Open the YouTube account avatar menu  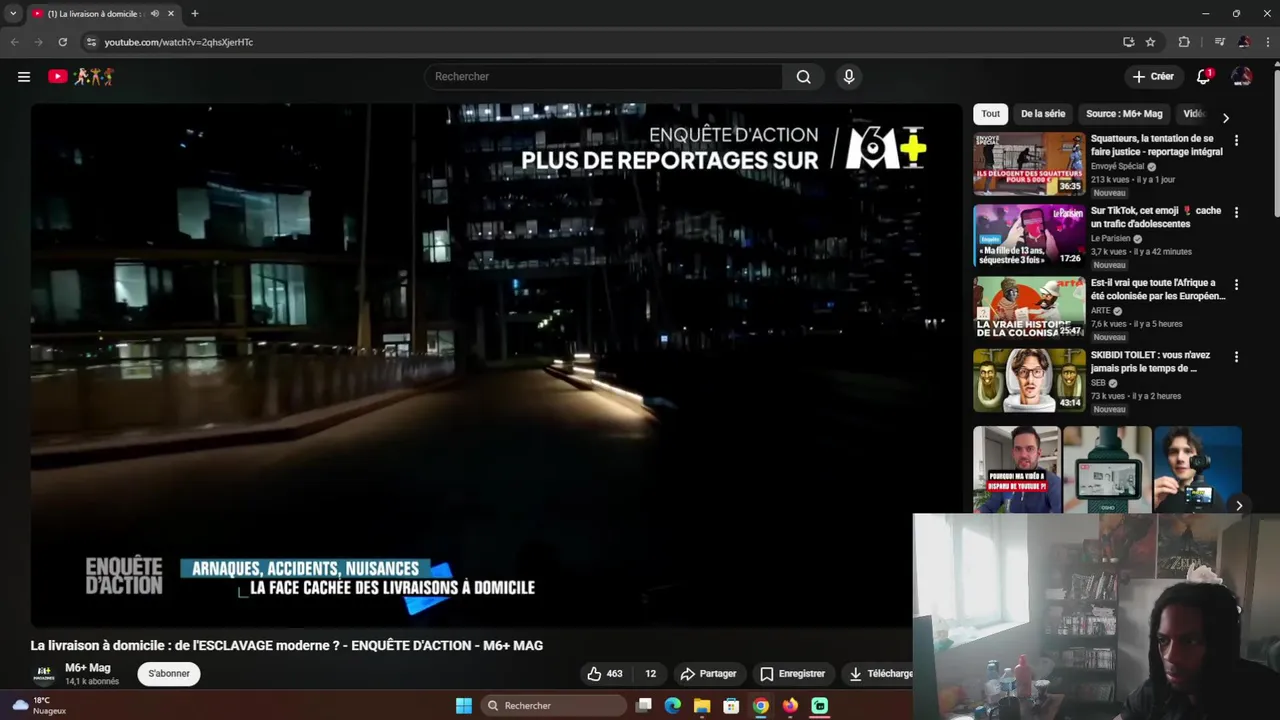tap(1241, 76)
